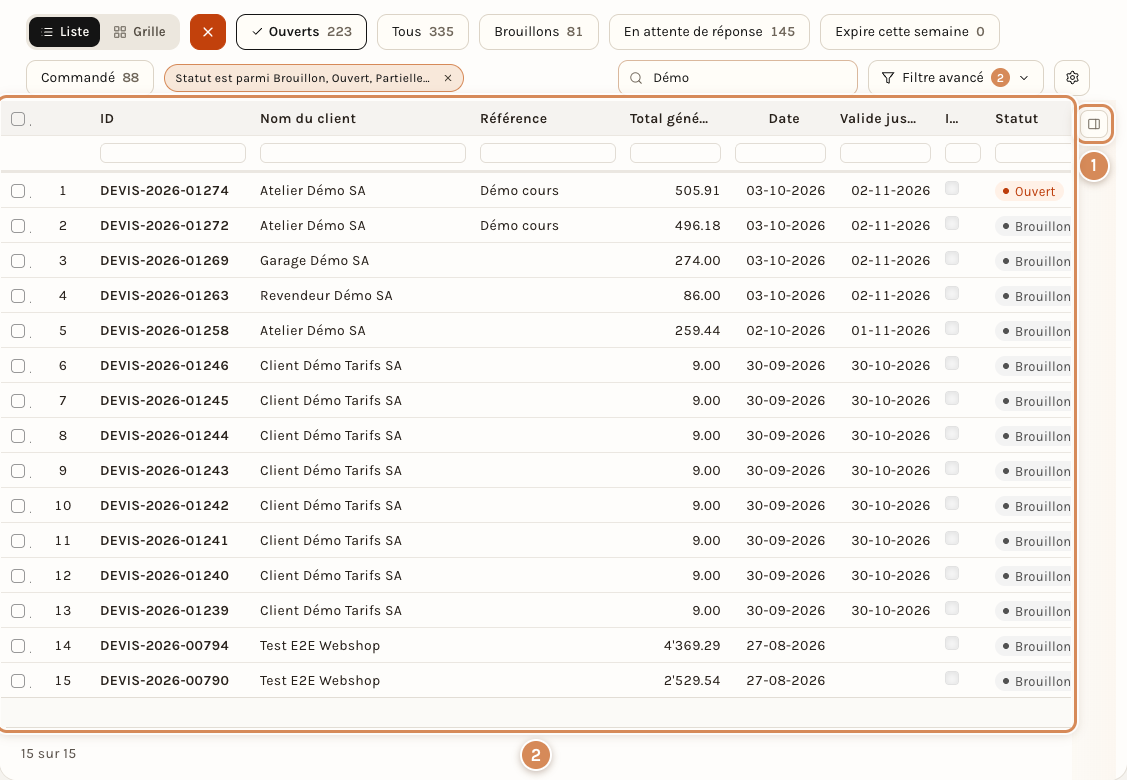This screenshot has width=1127, height=780.
Task: Tick the checkbox for DEVIS-2026-01258
Action: click(x=18, y=331)
